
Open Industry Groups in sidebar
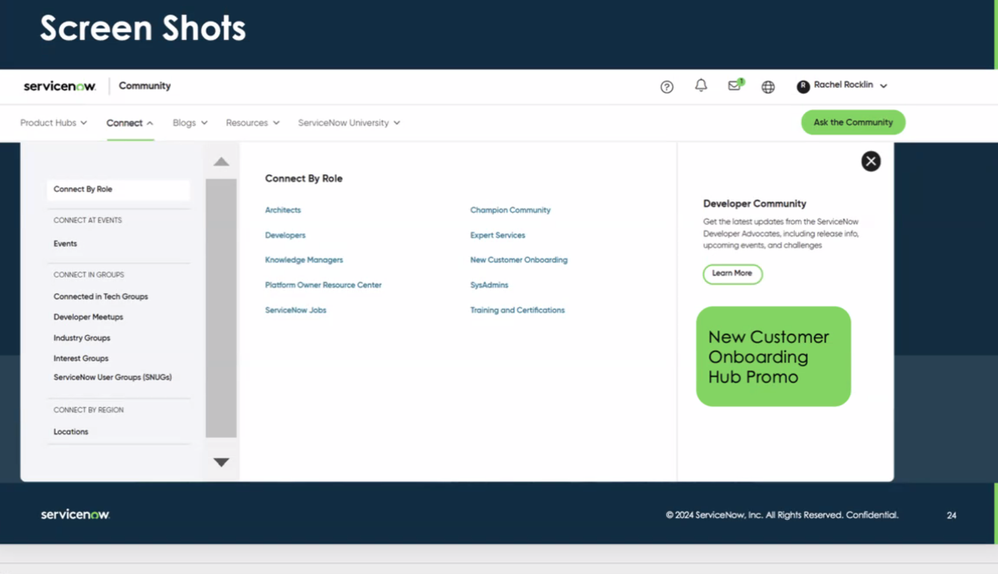click(81, 338)
